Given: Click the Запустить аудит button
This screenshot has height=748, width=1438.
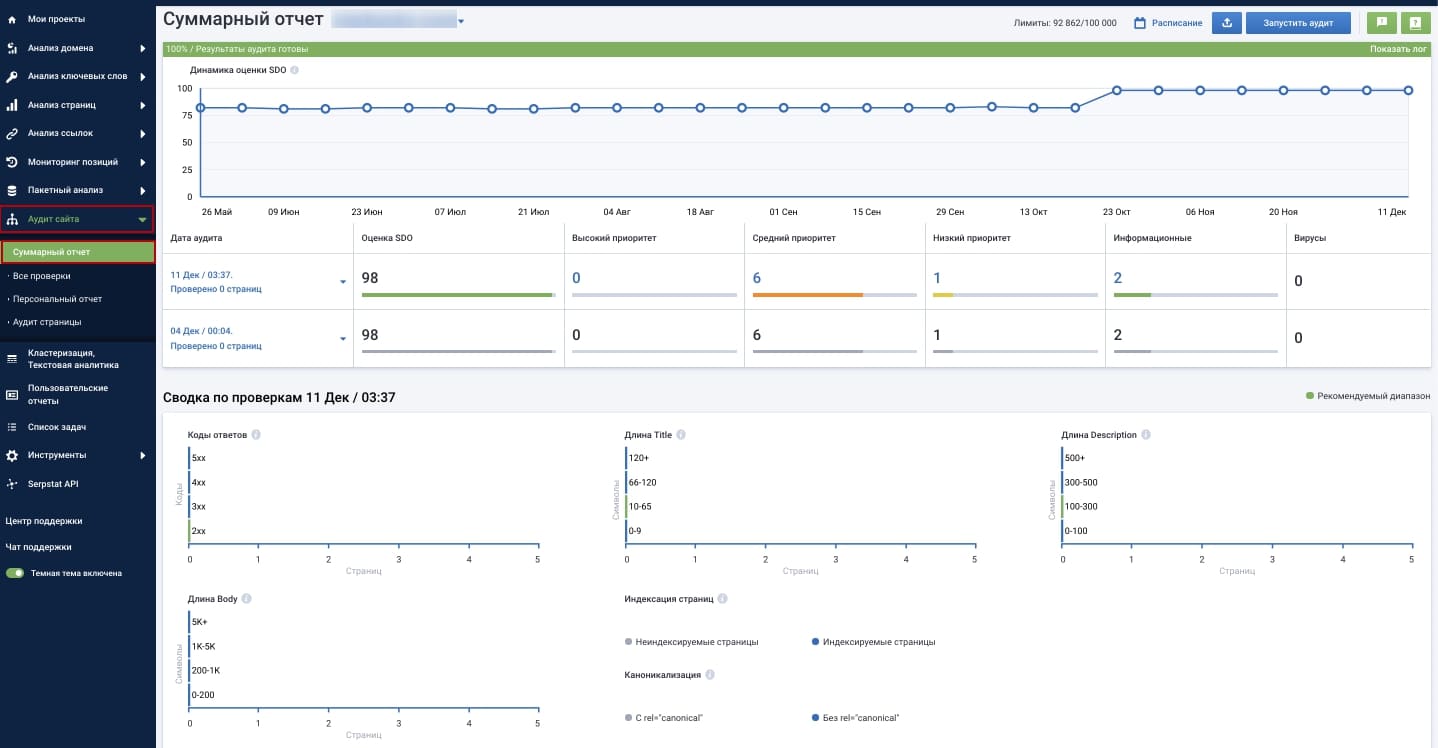Looking at the screenshot, I should 1298,23.
